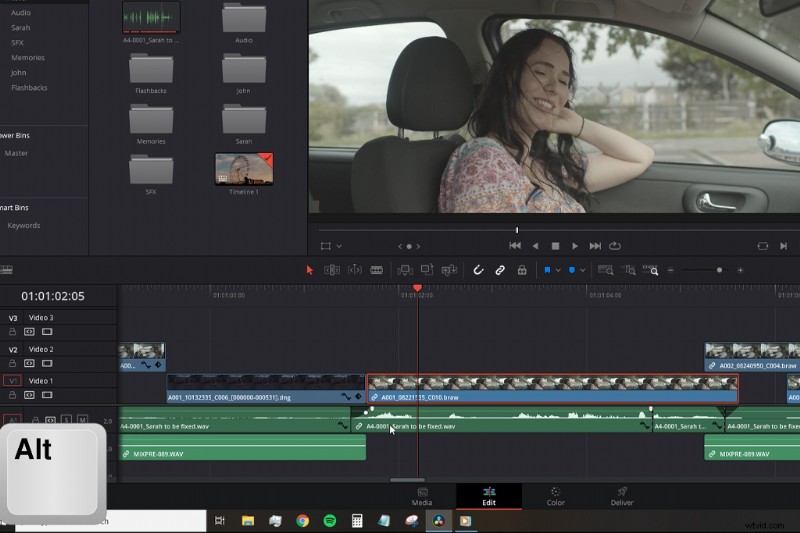Click the Match Frame icon
The height and width of the screenshot is (533, 800).
(x=763, y=246)
